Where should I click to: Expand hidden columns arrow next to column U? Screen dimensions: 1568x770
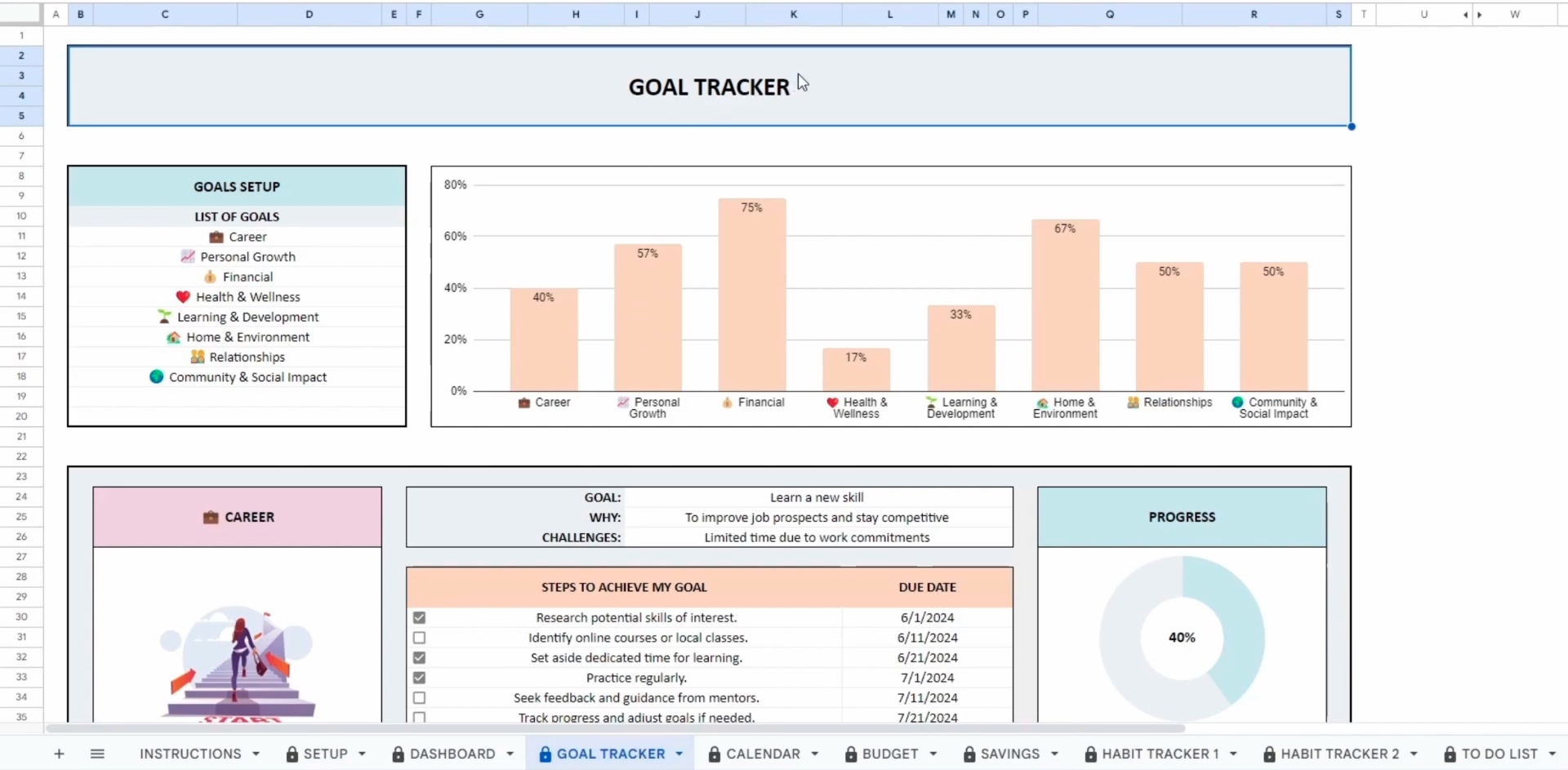[x=1466, y=15]
